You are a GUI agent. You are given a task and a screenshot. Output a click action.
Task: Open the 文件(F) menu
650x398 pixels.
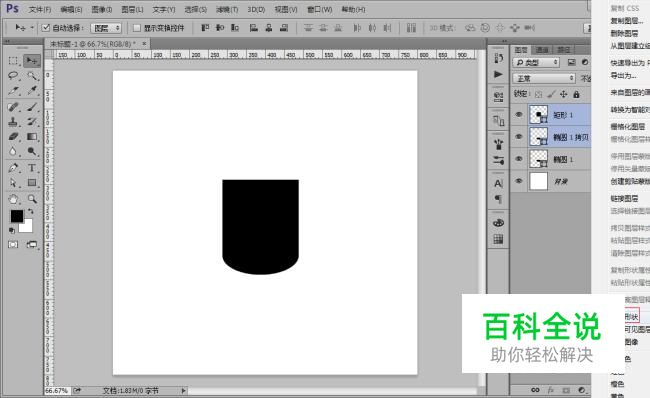40,9
